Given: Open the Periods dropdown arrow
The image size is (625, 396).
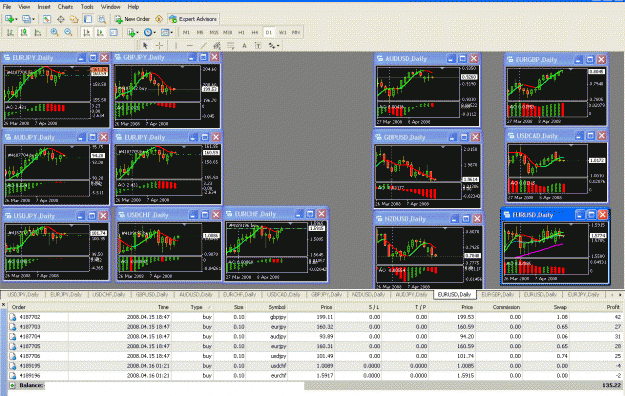Looking at the screenshot, I should click(155, 33).
